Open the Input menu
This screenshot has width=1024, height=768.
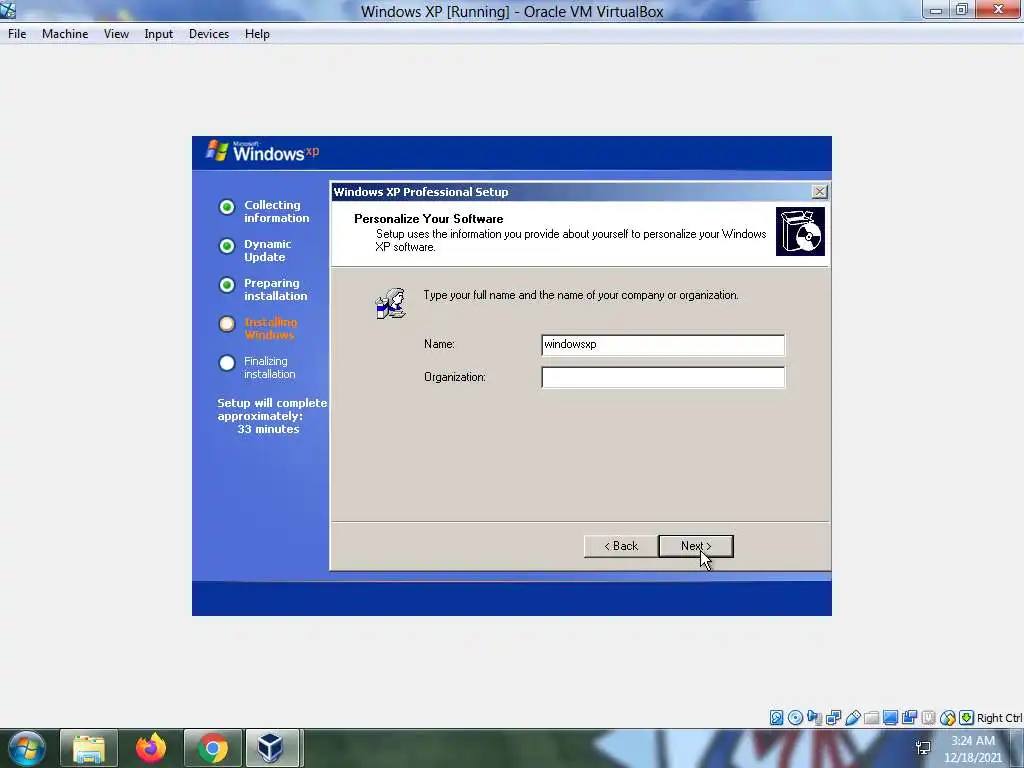pyautogui.click(x=159, y=34)
